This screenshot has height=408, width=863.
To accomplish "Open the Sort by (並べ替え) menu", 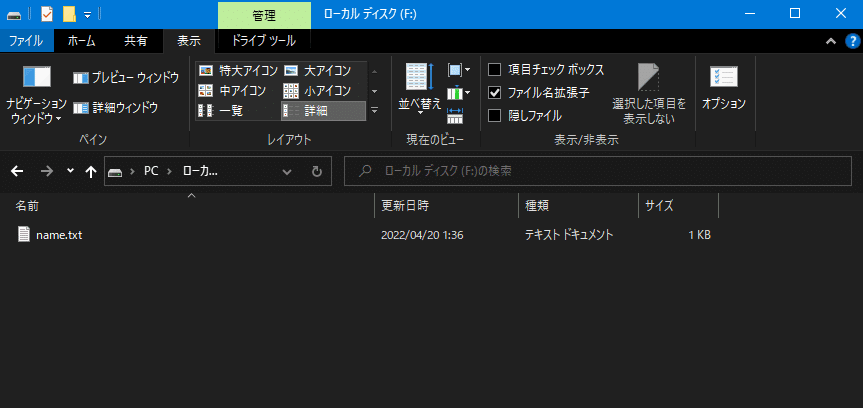I will pos(420,90).
